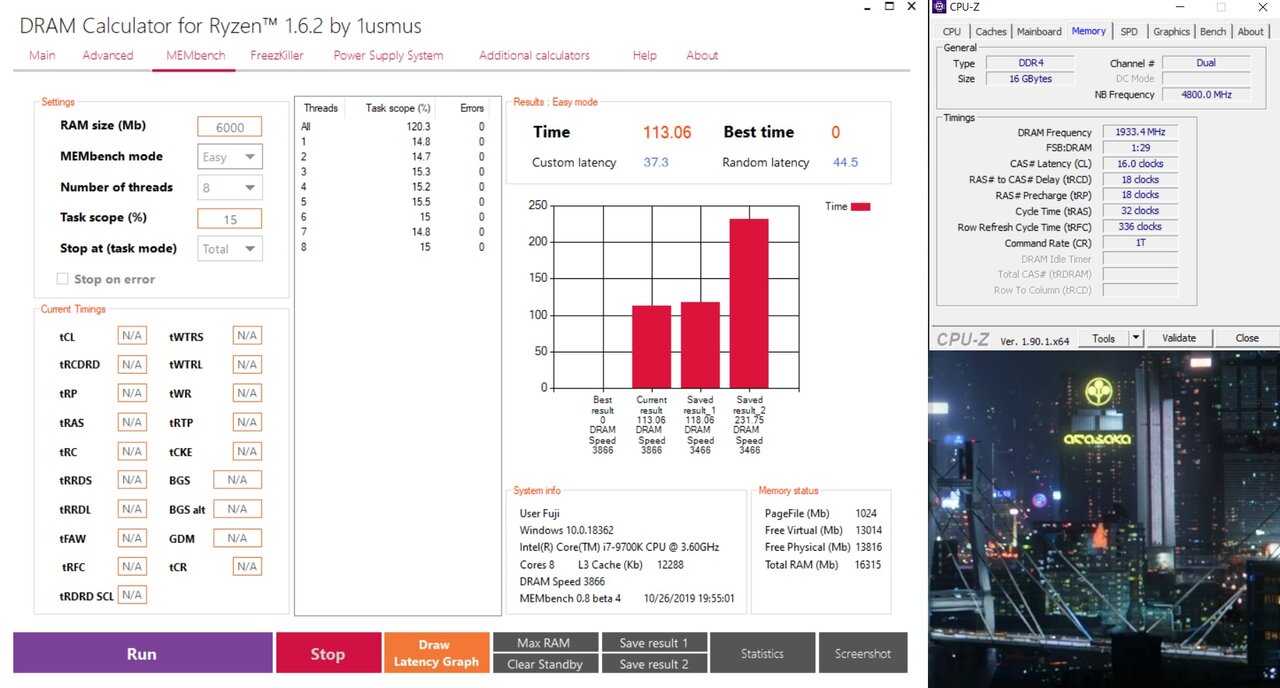
Task: Open the Graphics tab in CPU-Z
Action: (1171, 31)
